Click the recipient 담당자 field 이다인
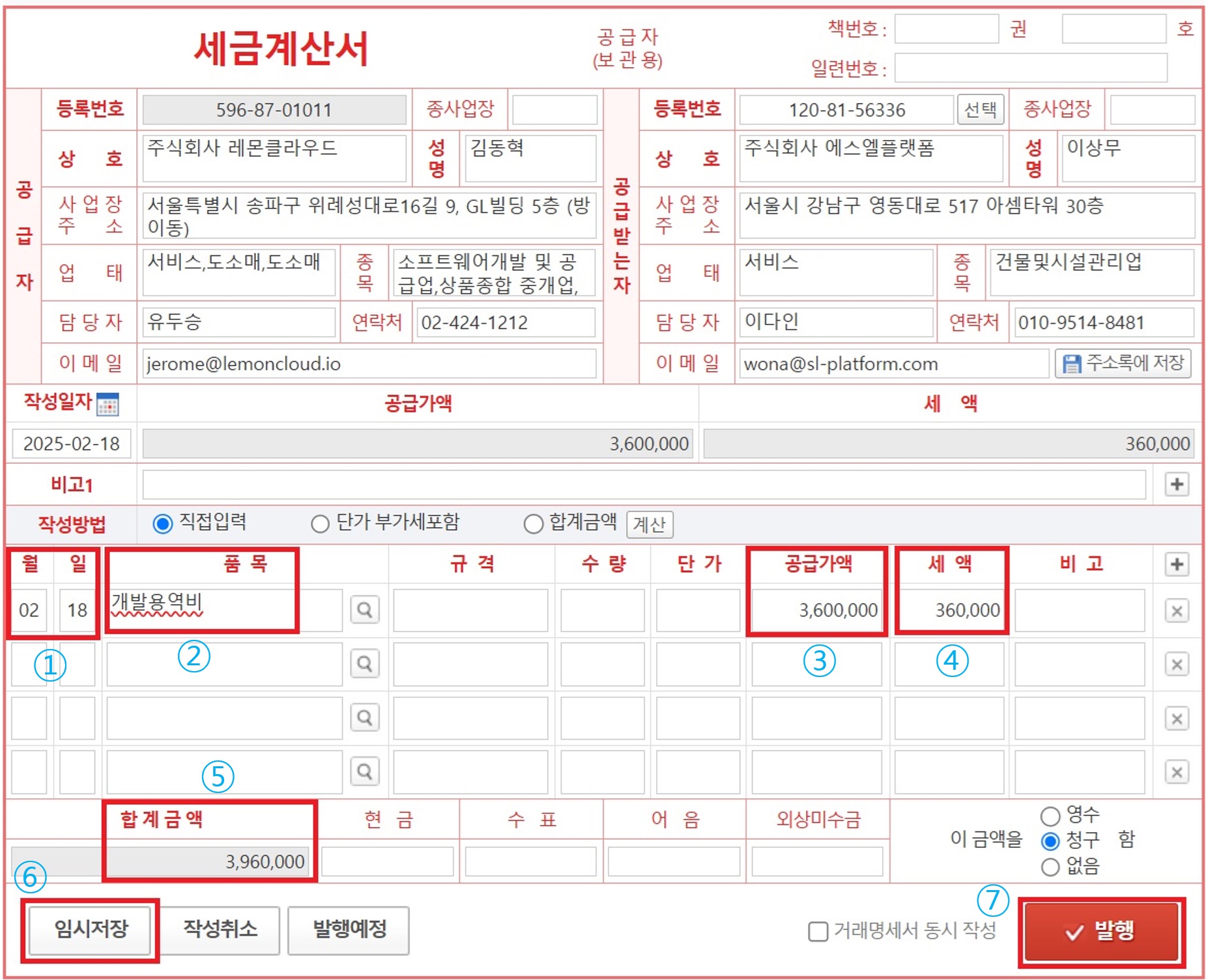 point(836,322)
